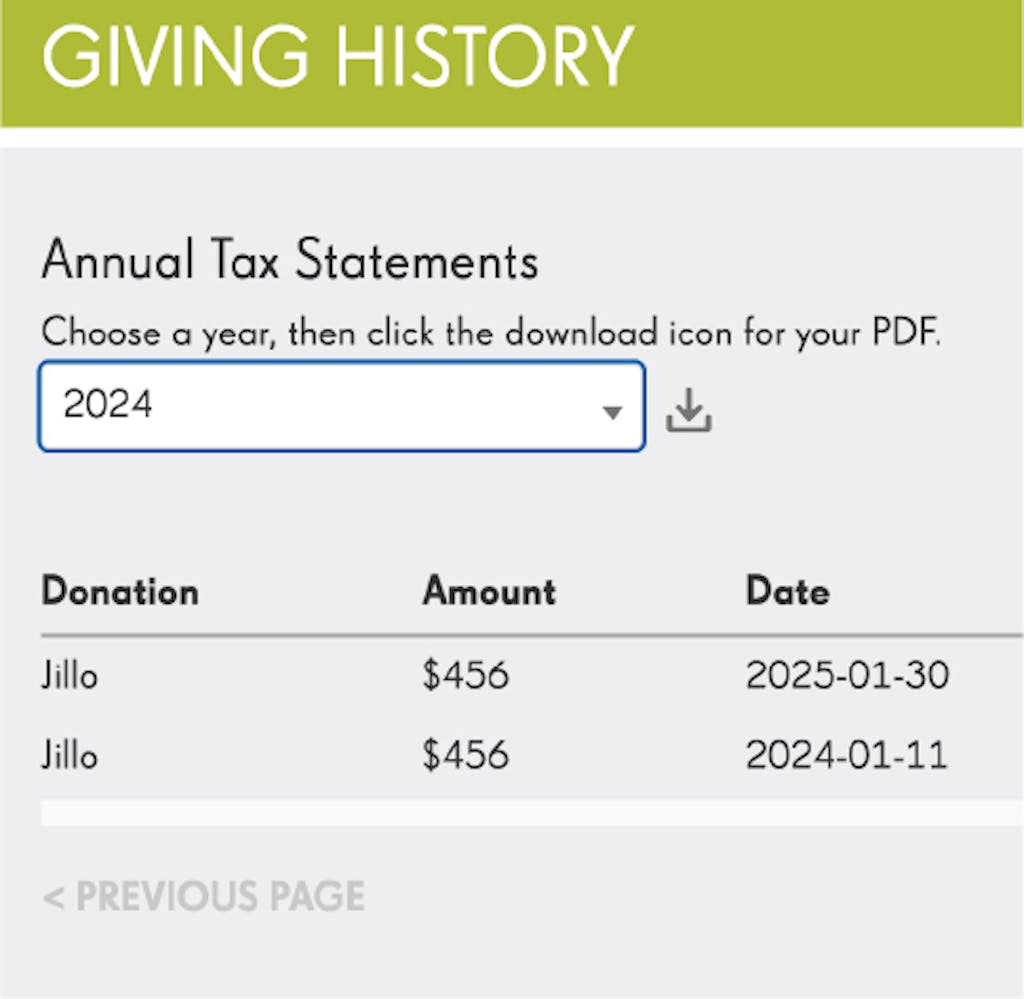Click the Amount column header
This screenshot has height=999, width=1024.
489,591
